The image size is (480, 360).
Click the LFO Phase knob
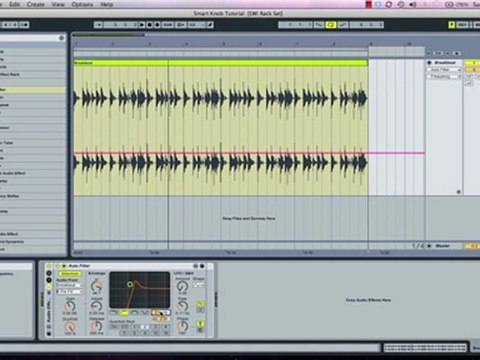tap(182, 325)
